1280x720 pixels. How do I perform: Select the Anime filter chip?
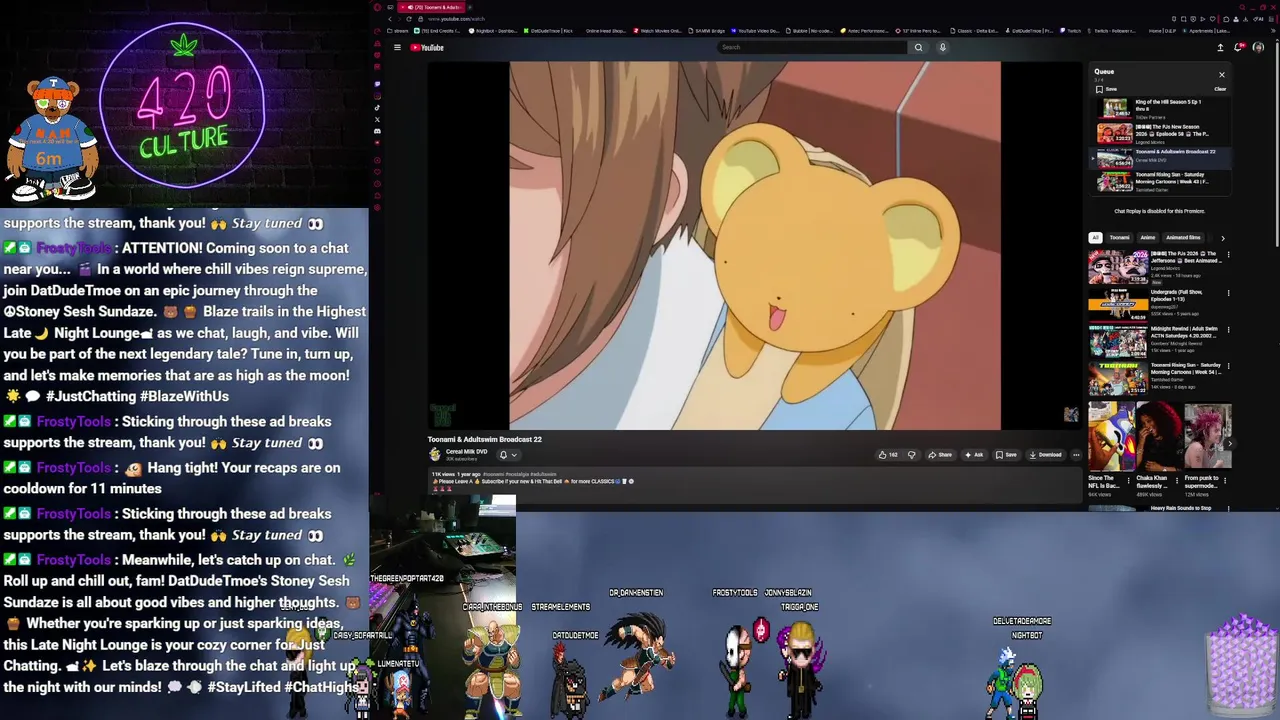(1148, 238)
